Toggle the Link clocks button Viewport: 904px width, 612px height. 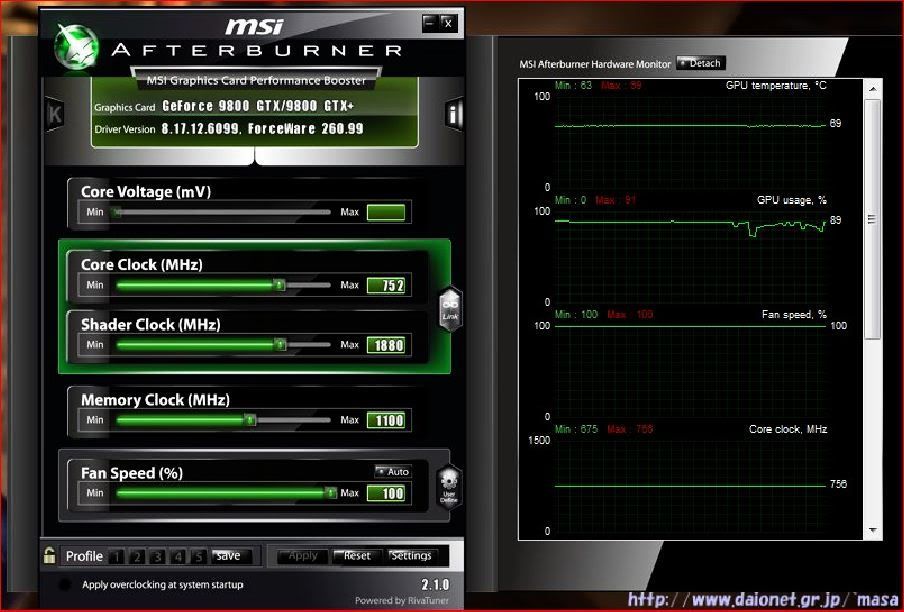[x=450, y=309]
